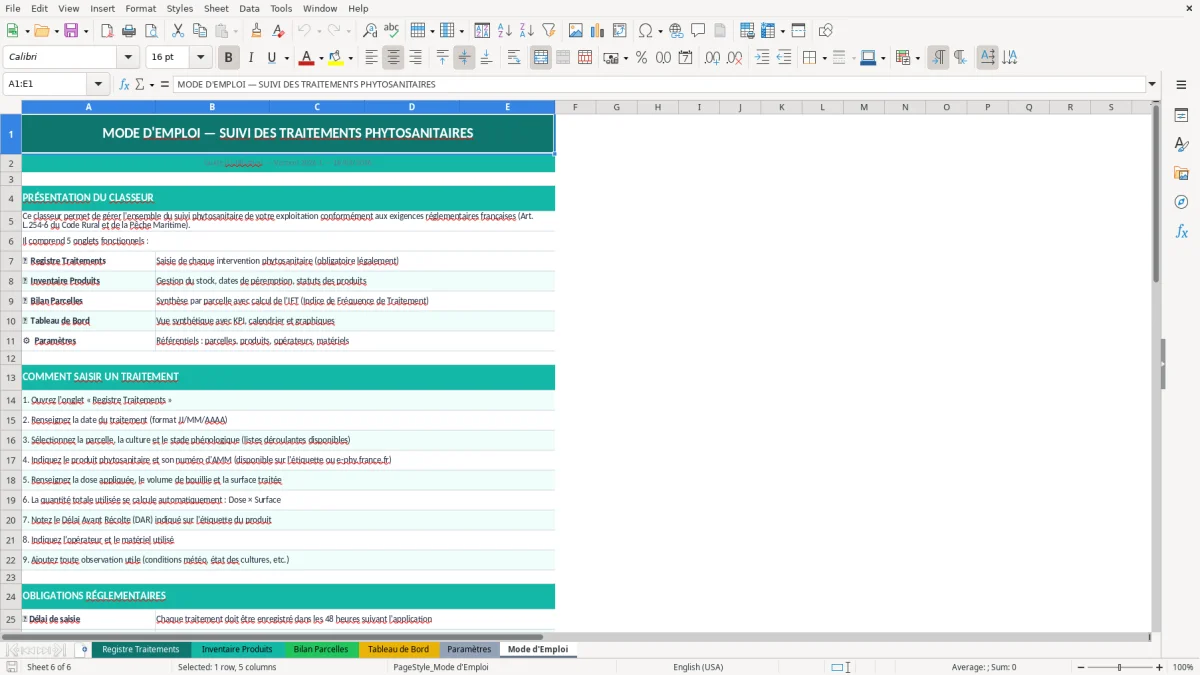
Task: Toggle Underline formatting button
Action: point(272,58)
